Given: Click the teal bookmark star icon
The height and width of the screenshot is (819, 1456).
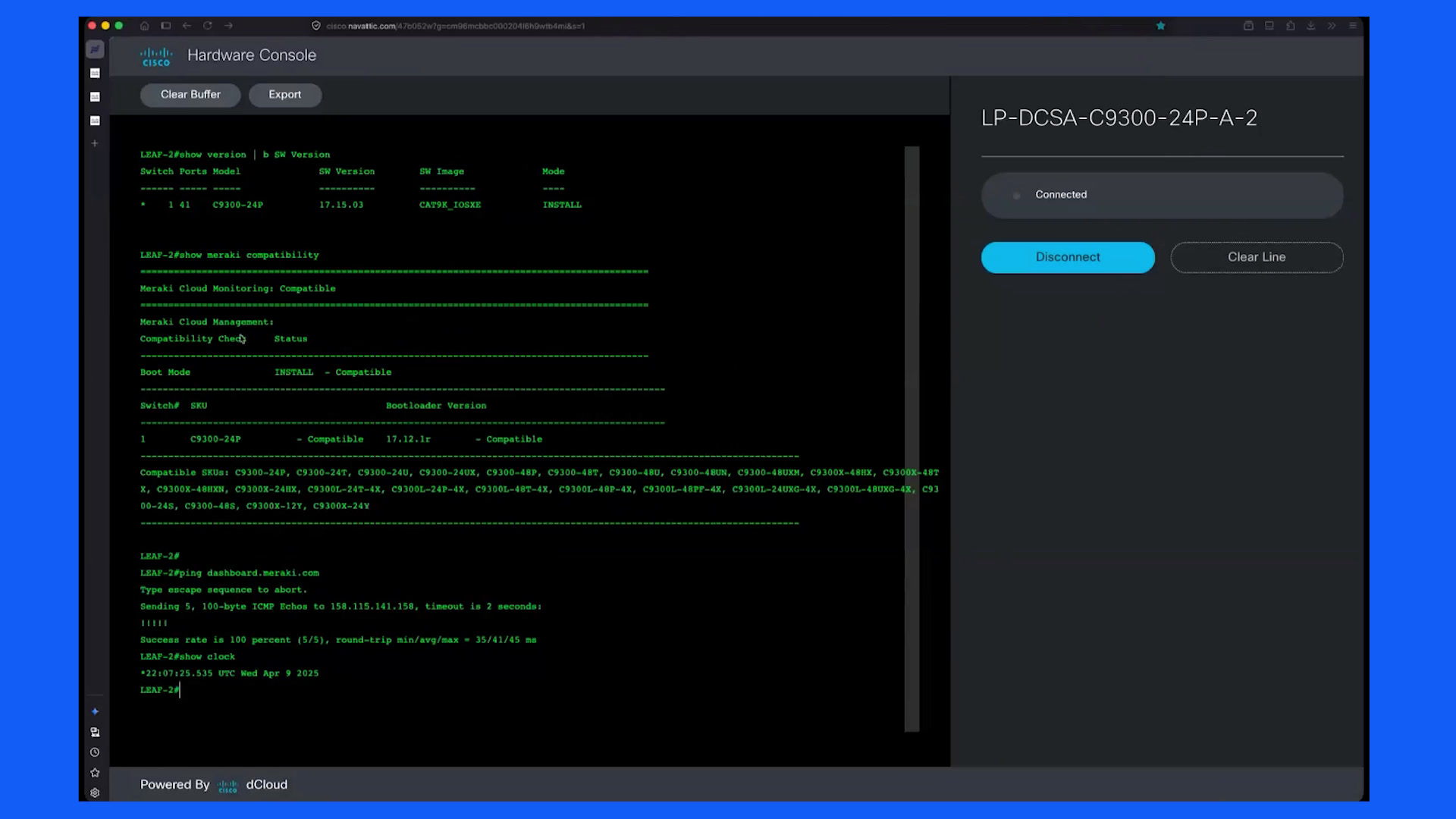Looking at the screenshot, I should click(1160, 26).
